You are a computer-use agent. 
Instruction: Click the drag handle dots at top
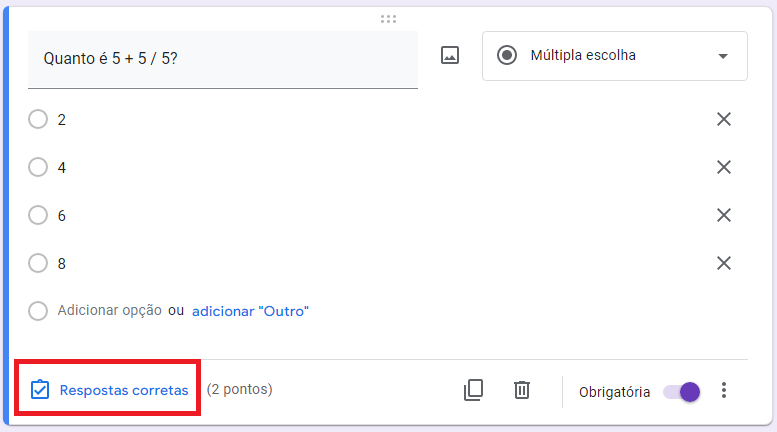(x=388, y=19)
